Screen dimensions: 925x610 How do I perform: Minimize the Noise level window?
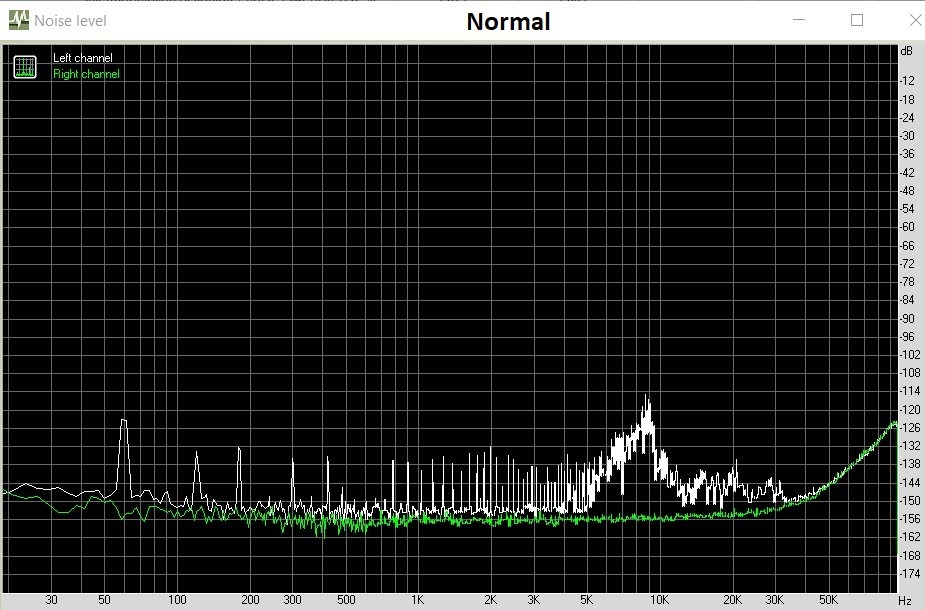[x=799, y=20]
